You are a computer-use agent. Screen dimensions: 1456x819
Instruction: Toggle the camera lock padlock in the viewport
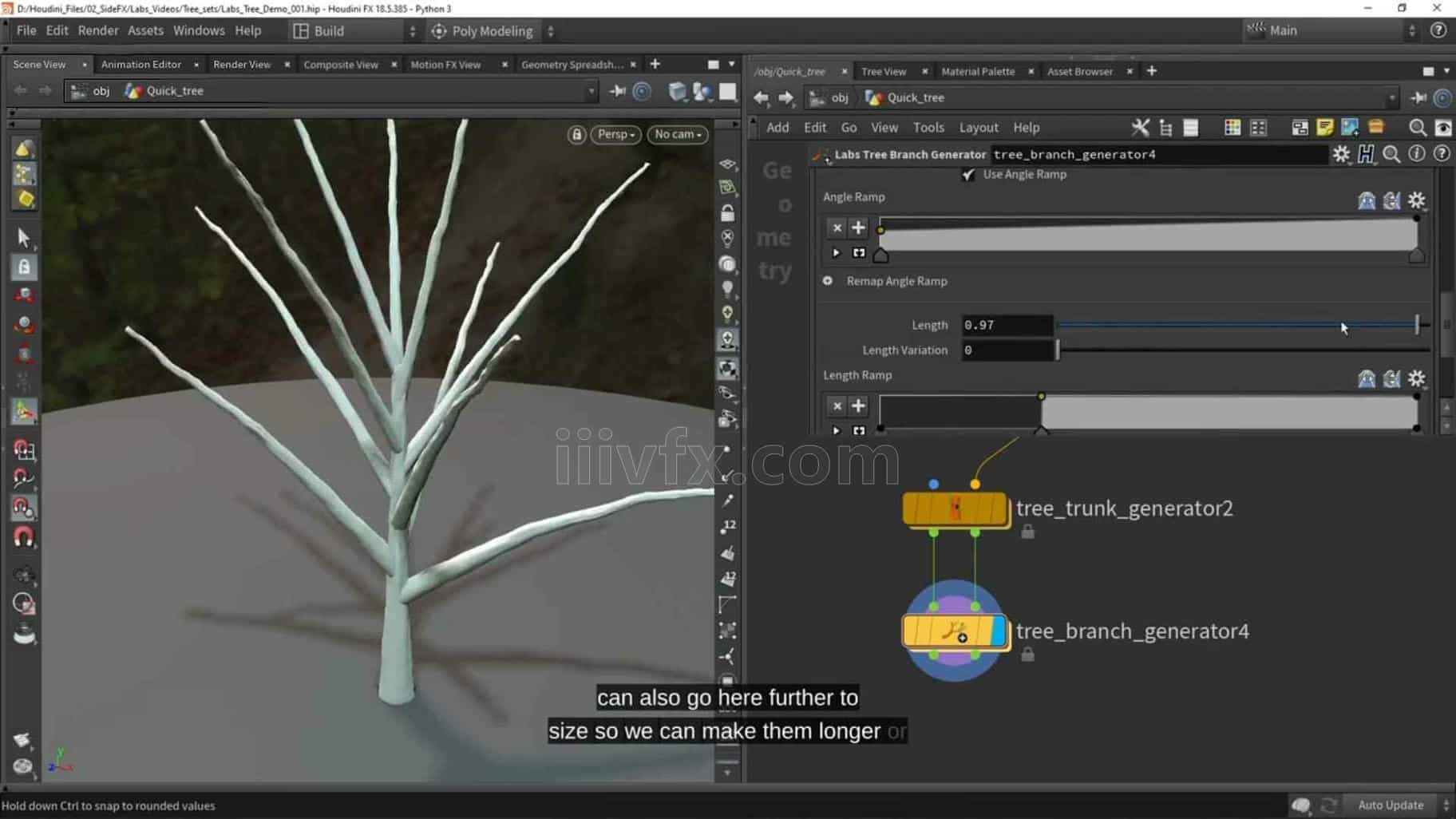577,135
